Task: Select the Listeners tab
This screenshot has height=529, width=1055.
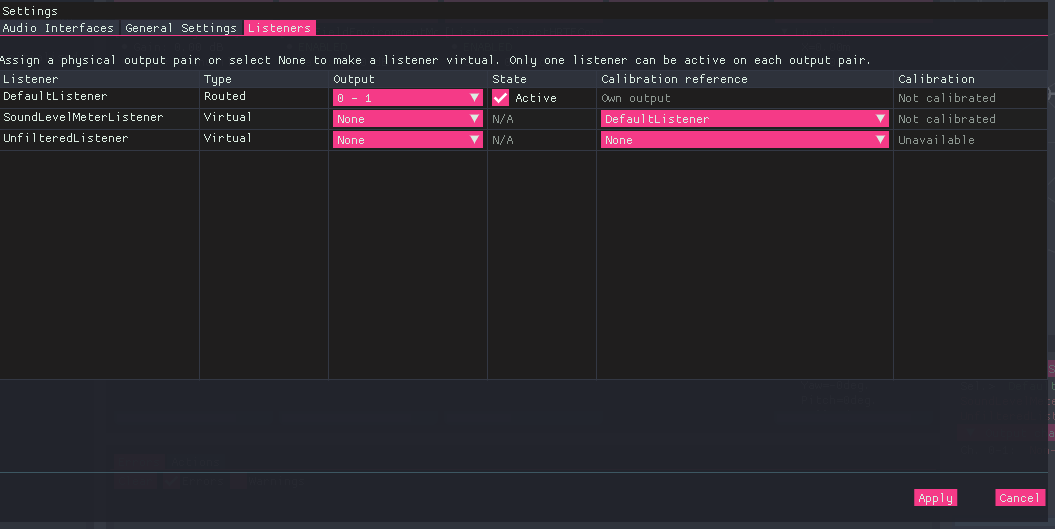Action: click(x=279, y=28)
